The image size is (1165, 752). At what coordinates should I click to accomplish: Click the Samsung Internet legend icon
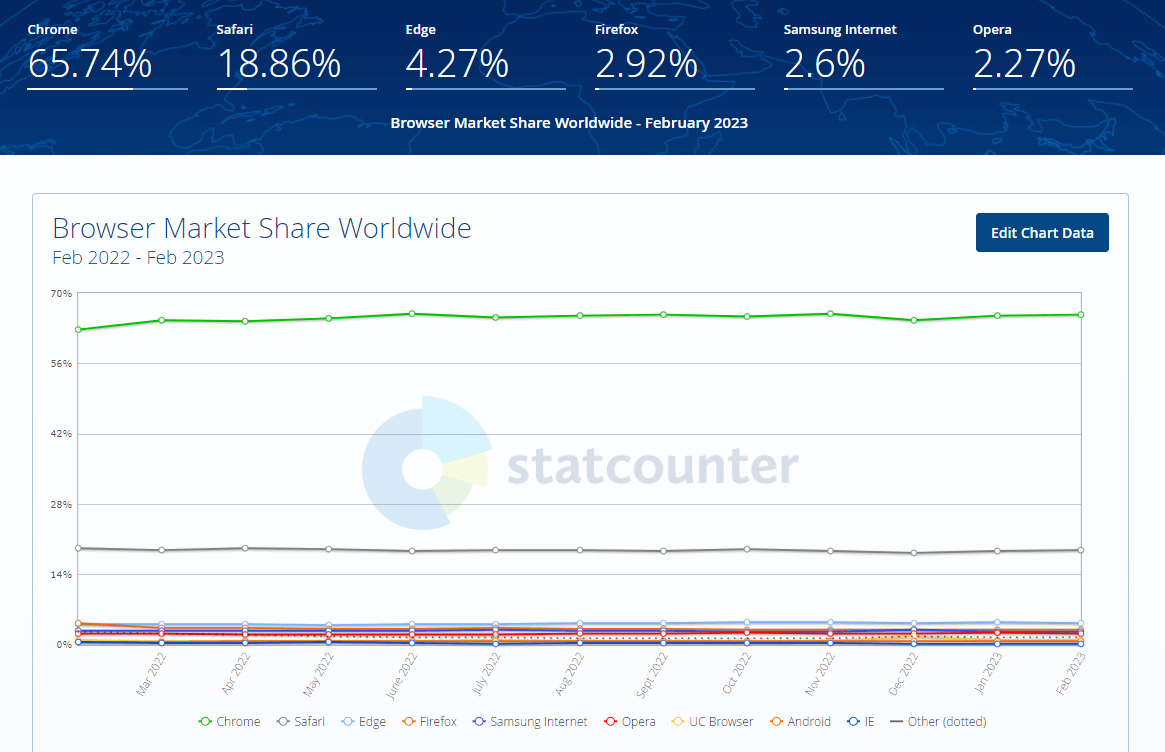pos(481,721)
